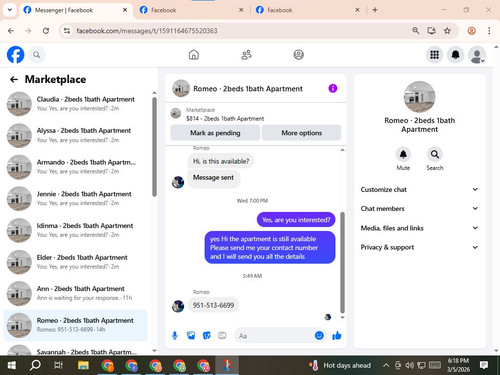
Task: Choose a GIF icon
Action: pyautogui.click(x=222, y=336)
